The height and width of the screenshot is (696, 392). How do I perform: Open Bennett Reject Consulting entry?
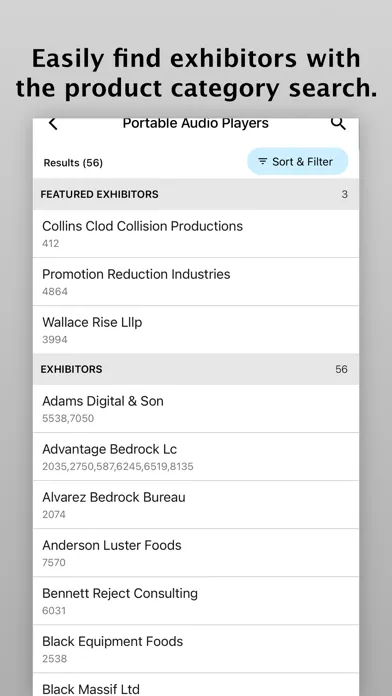click(x=196, y=600)
